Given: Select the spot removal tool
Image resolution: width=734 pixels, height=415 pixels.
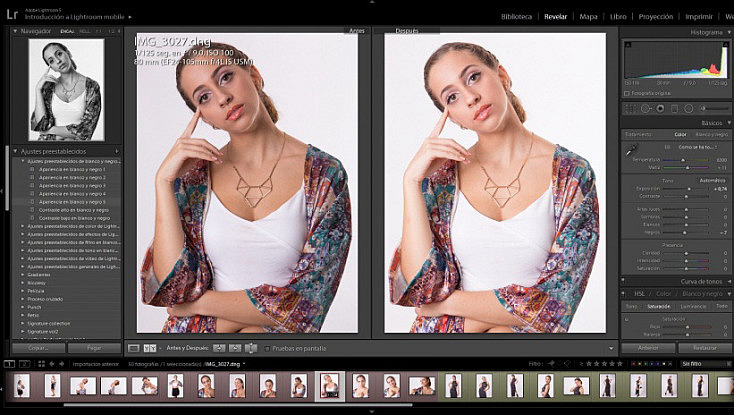Looking at the screenshot, I should click(646, 108).
